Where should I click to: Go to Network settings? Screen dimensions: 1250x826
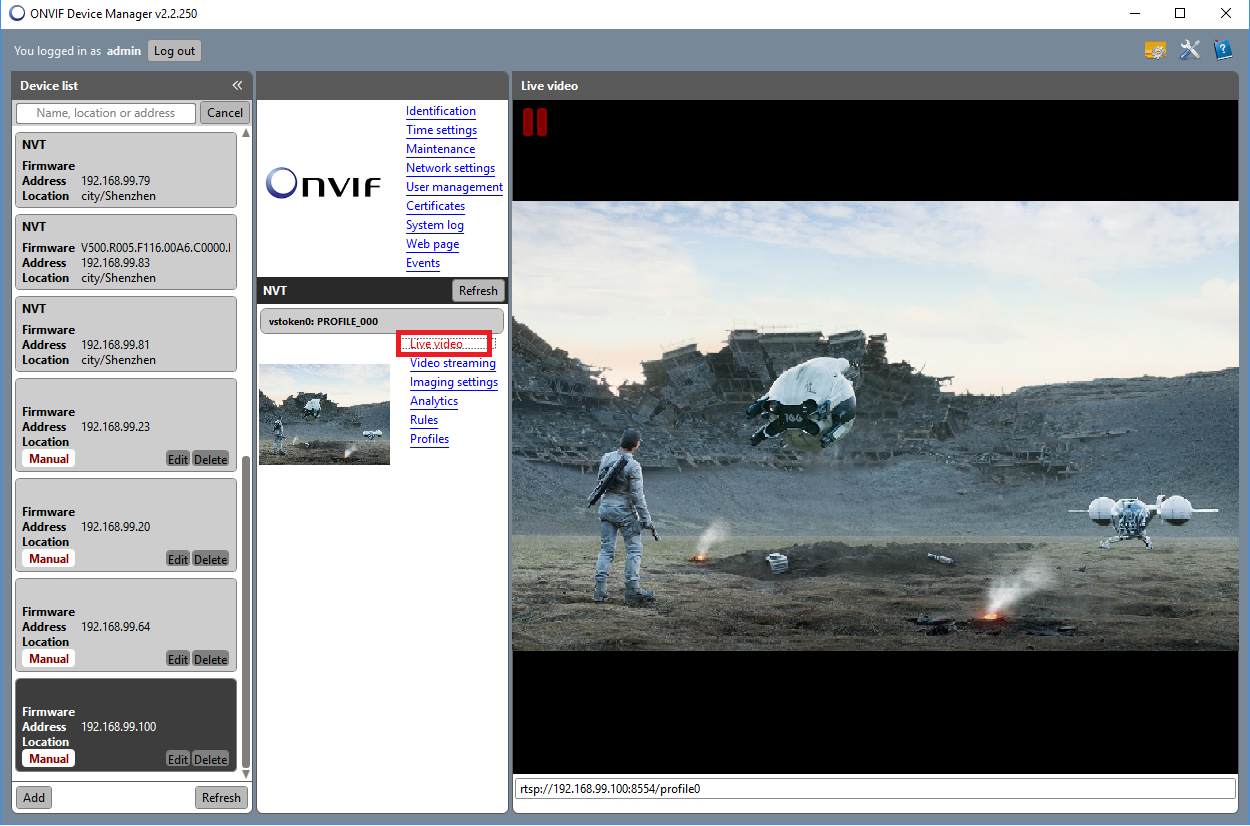pos(450,168)
